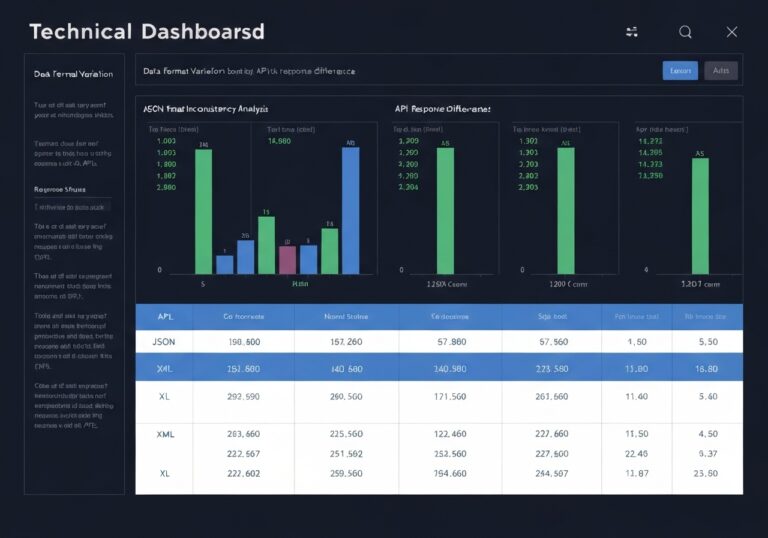
Task: Select the JSON row label in the table
Action: point(166,341)
